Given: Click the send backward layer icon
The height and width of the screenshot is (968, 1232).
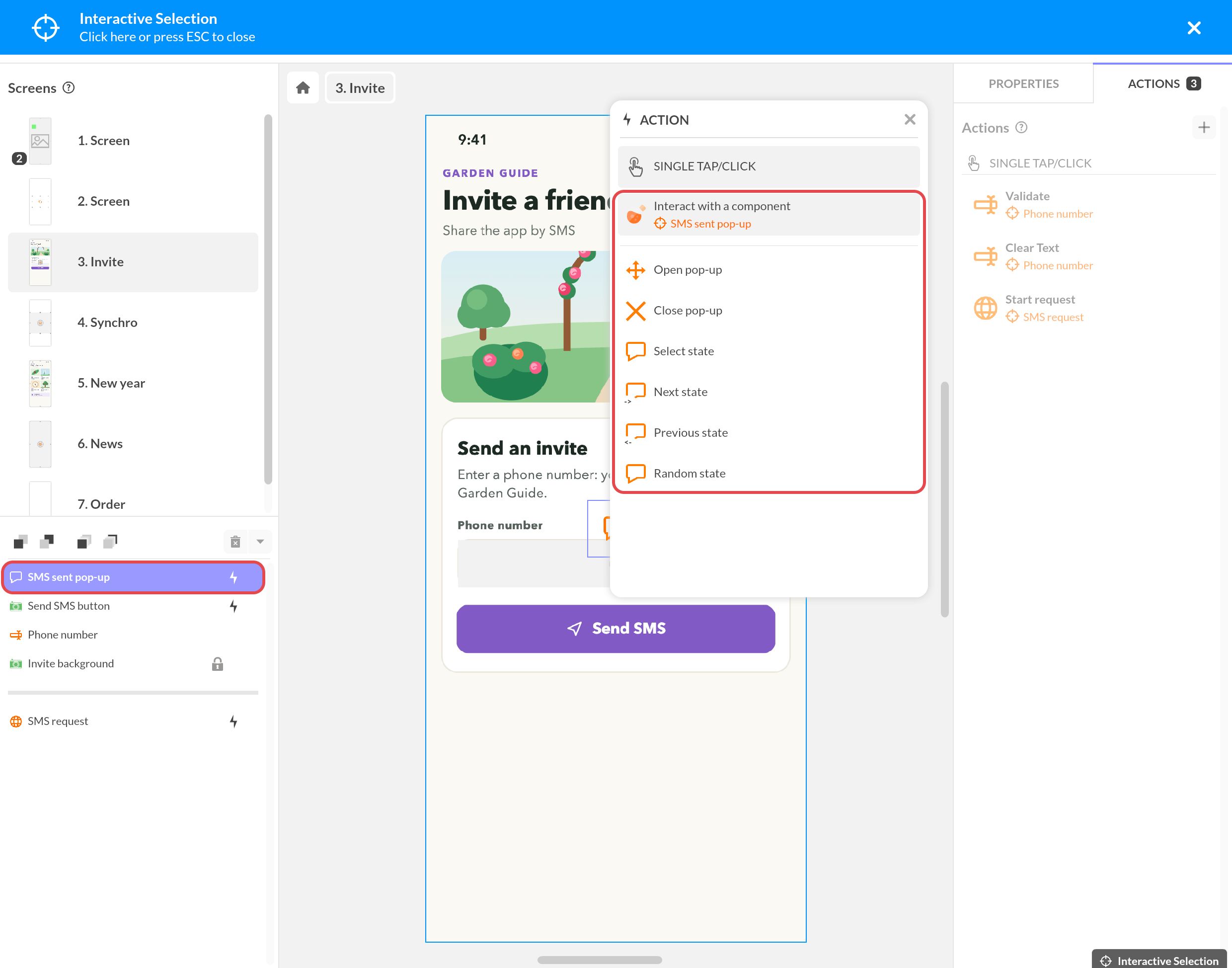Looking at the screenshot, I should pyautogui.click(x=47, y=542).
